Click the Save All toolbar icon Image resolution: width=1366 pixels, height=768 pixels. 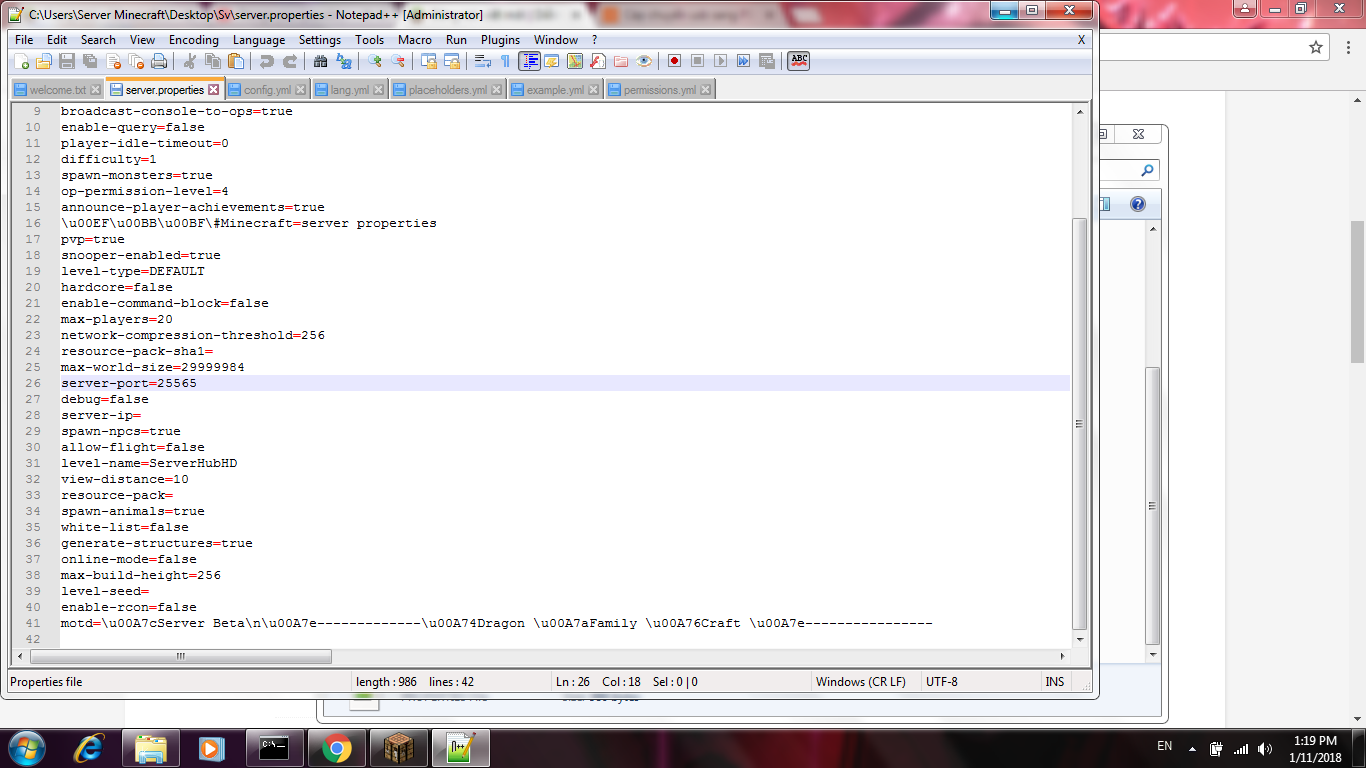[90, 61]
